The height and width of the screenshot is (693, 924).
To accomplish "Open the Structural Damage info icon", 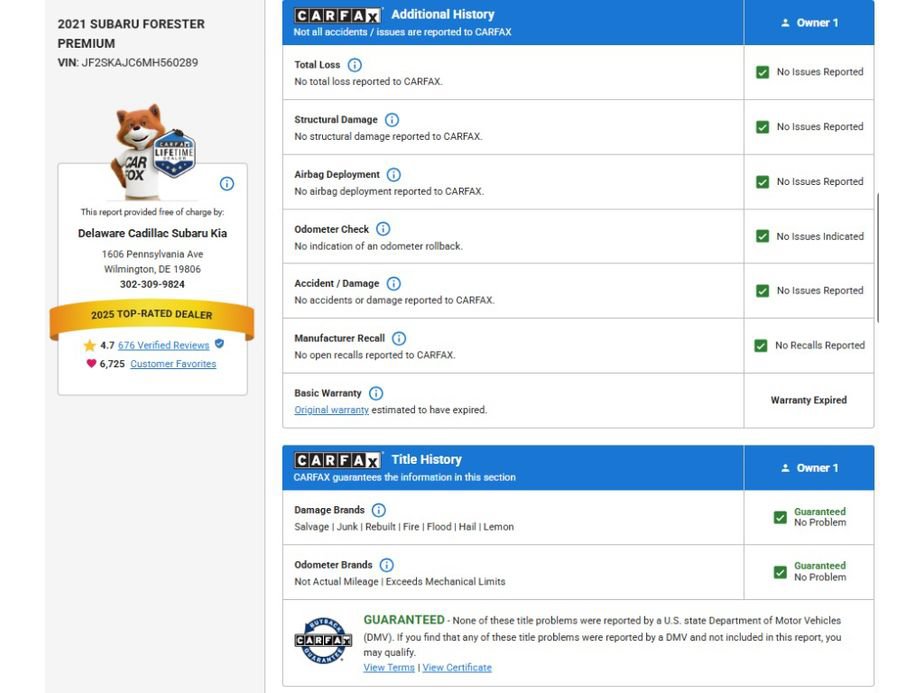I will (x=392, y=120).
